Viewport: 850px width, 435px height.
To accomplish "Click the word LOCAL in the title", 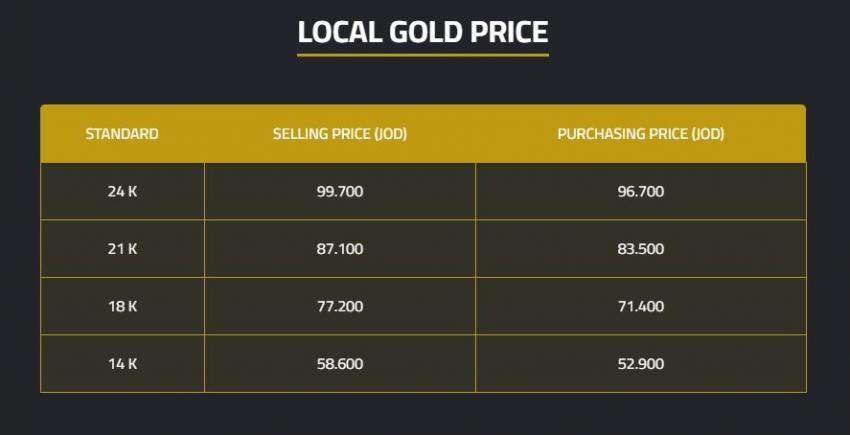I will click(336, 31).
